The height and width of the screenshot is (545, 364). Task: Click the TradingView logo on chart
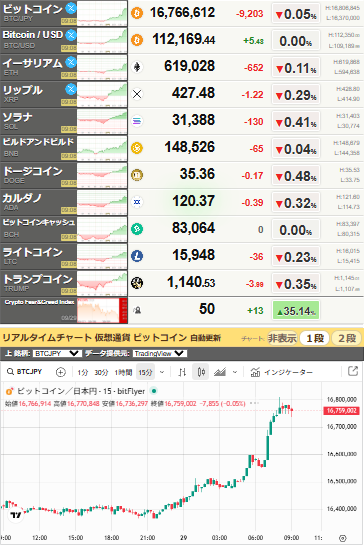pyautogui.click(x=16, y=515)
